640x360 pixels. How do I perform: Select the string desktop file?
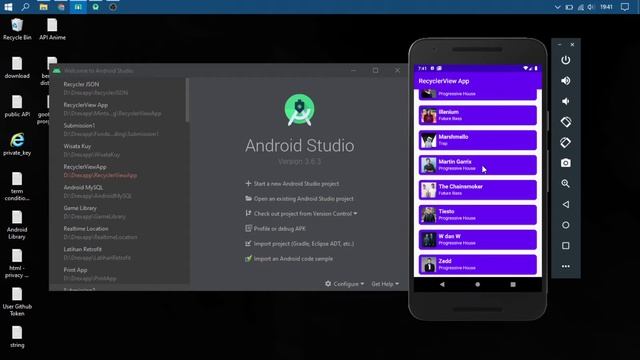[x=17, y=337]
